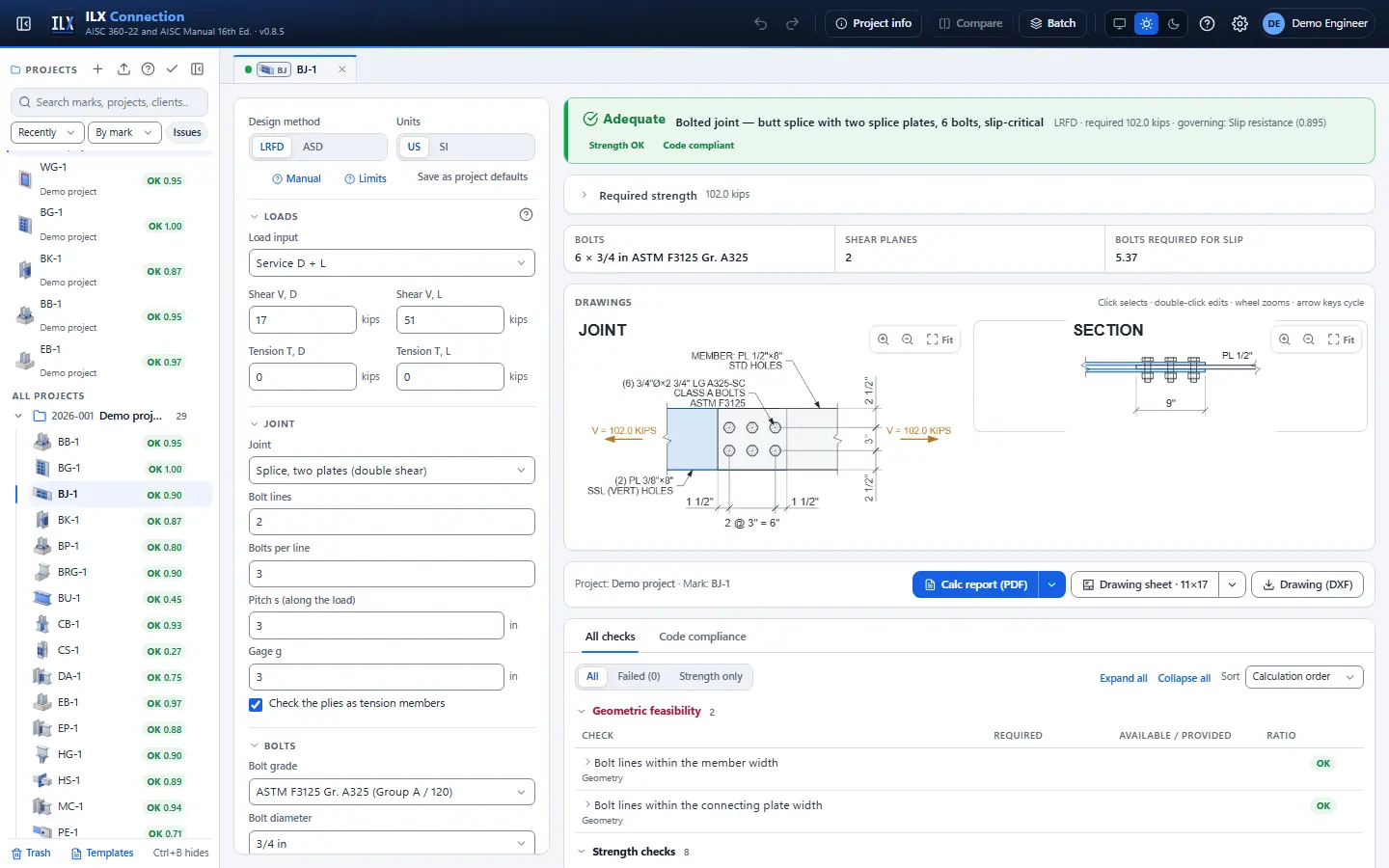Image resolution: width=1389 pixels, height=868 pixels.
Task: Open the settings gear
Action: pyautogui.click(x=1240, y=23)
